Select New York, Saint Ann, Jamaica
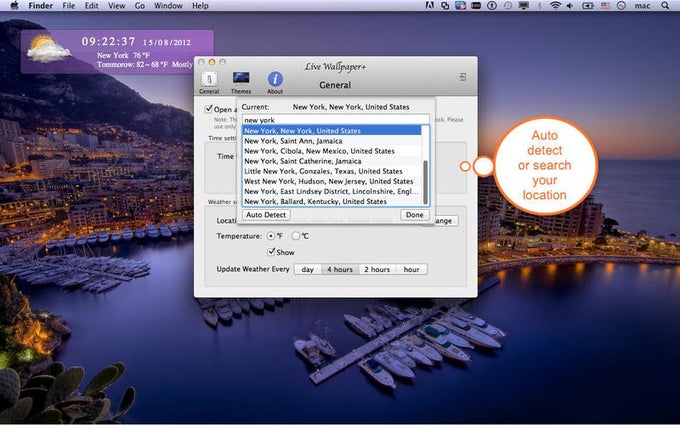Image resolution: width=680 pixels, height=425 pixels. pyautogui.click(x=332, y=141)
